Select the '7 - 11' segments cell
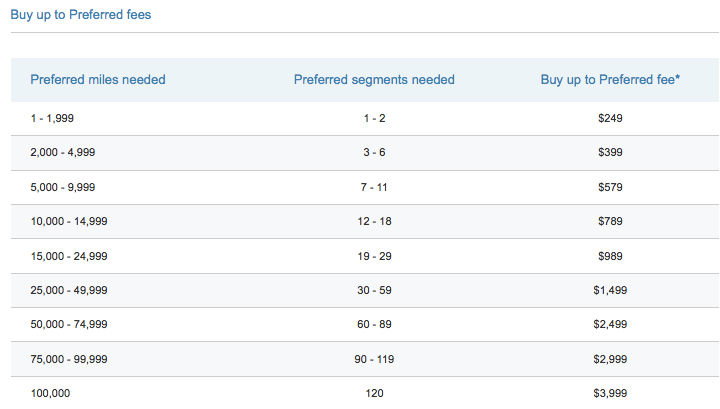Viewport: 720px width, 409px height. pyautogui.click(x=374, y=187)
